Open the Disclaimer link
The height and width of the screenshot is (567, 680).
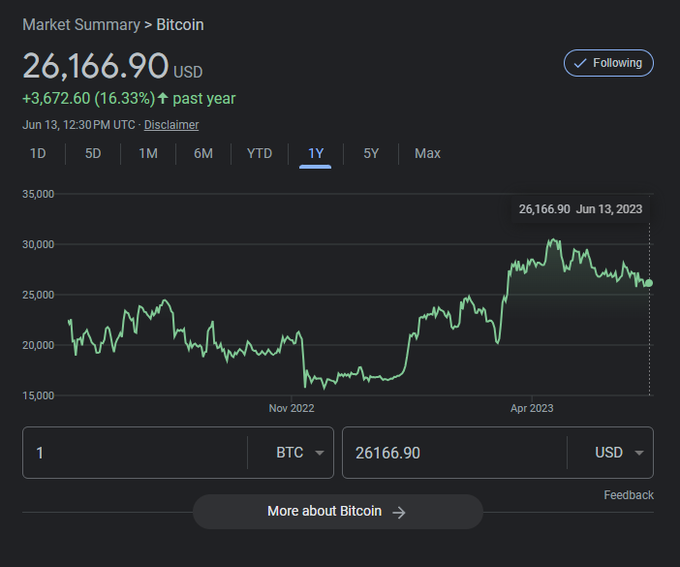[171, 125]
